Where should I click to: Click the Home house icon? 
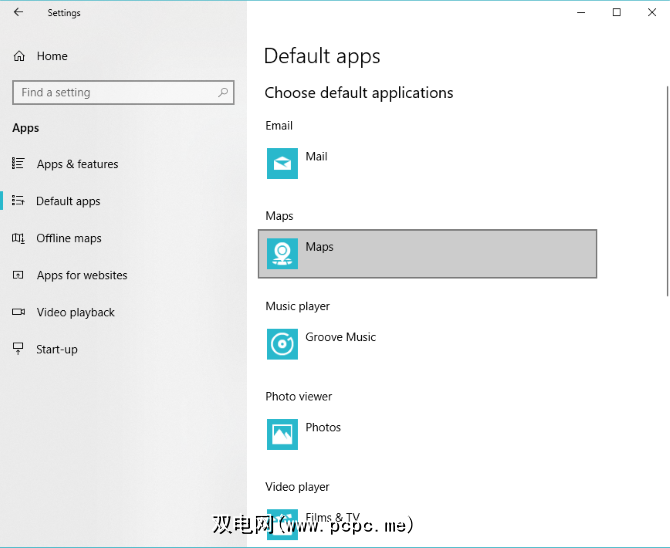pos(19,56)
